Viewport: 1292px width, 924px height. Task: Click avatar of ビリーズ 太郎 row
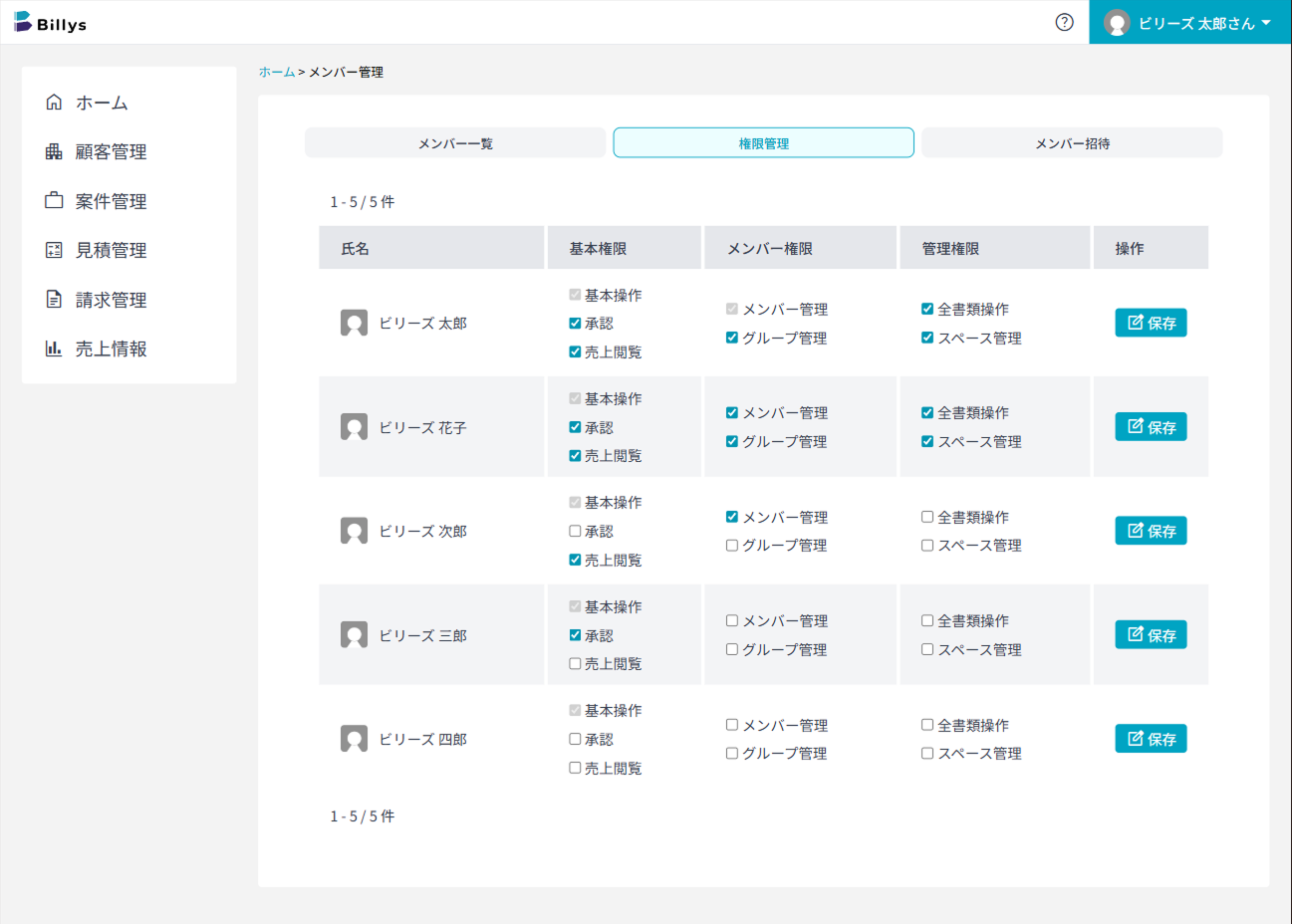click(354, 323)
